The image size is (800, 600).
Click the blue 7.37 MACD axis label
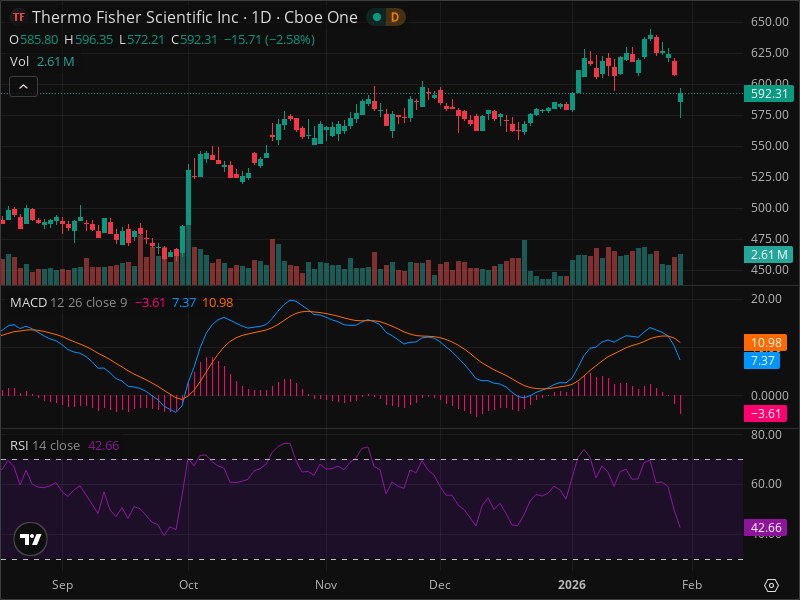(762, 361)
